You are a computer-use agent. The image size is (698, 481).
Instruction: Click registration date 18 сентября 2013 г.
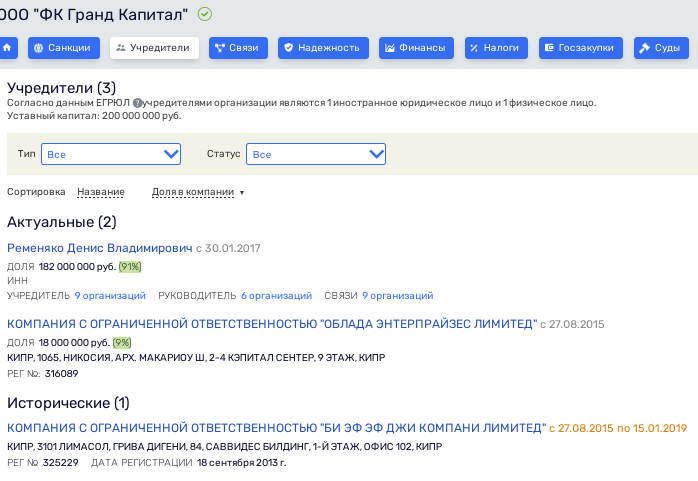tap(242, 463)
